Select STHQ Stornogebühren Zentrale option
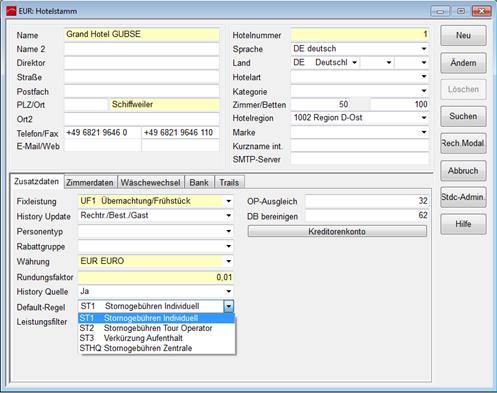Image resolution: width=497 pixels, height=393 pixels. point(157,348)
